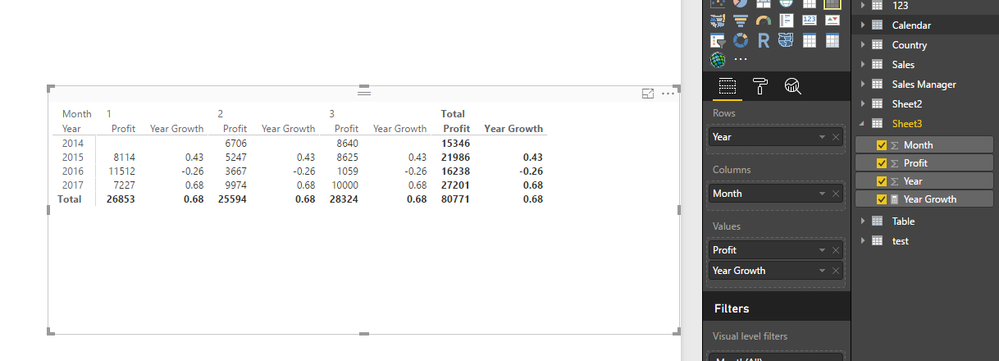
Task: Open the import custom visual ellipsis
Action: pos(740,60)
